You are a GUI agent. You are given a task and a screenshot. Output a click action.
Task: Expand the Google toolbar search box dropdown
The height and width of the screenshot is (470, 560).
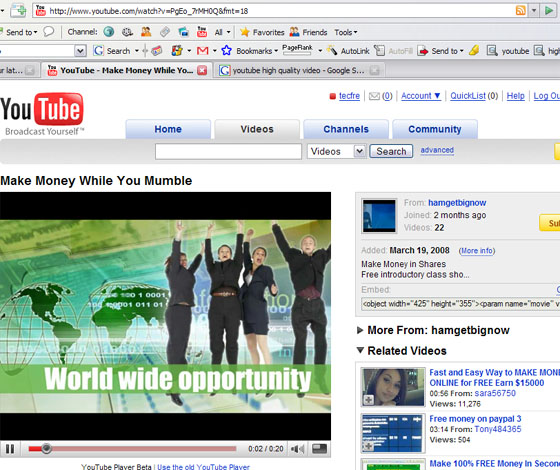point(80,51)
